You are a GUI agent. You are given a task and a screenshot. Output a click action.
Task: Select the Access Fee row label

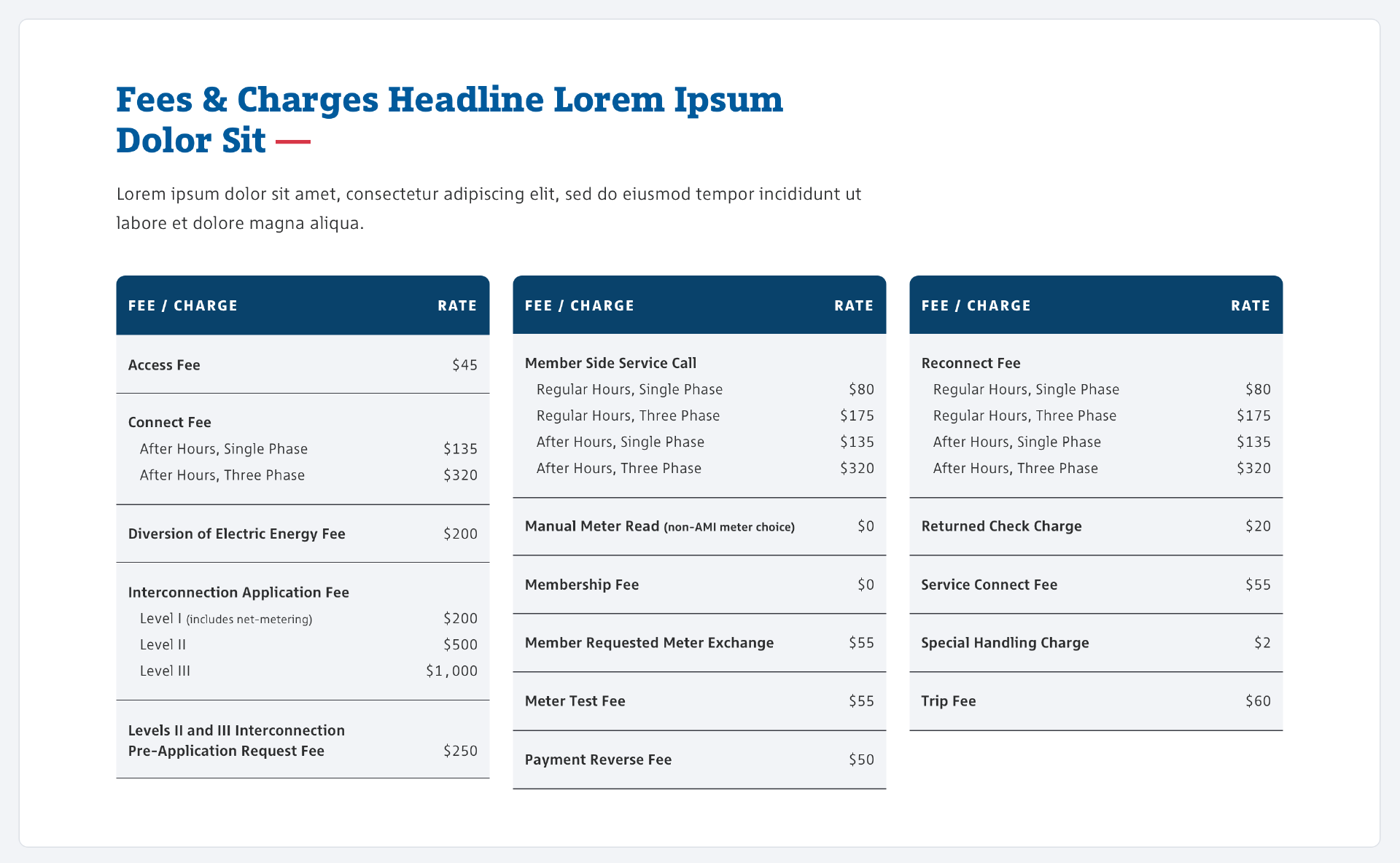164,364
